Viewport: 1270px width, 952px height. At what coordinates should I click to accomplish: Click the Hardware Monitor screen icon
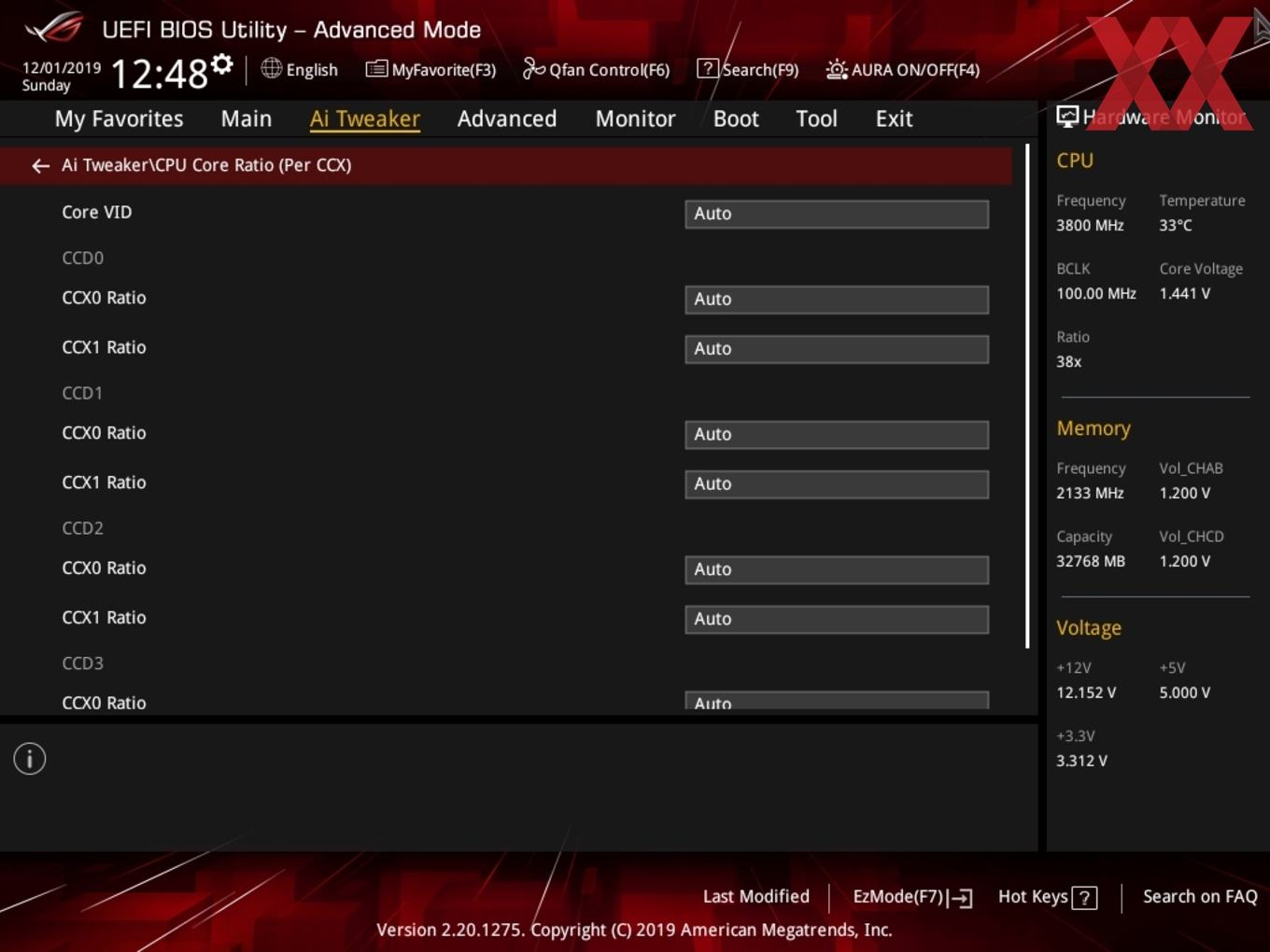coord(1067,117)
